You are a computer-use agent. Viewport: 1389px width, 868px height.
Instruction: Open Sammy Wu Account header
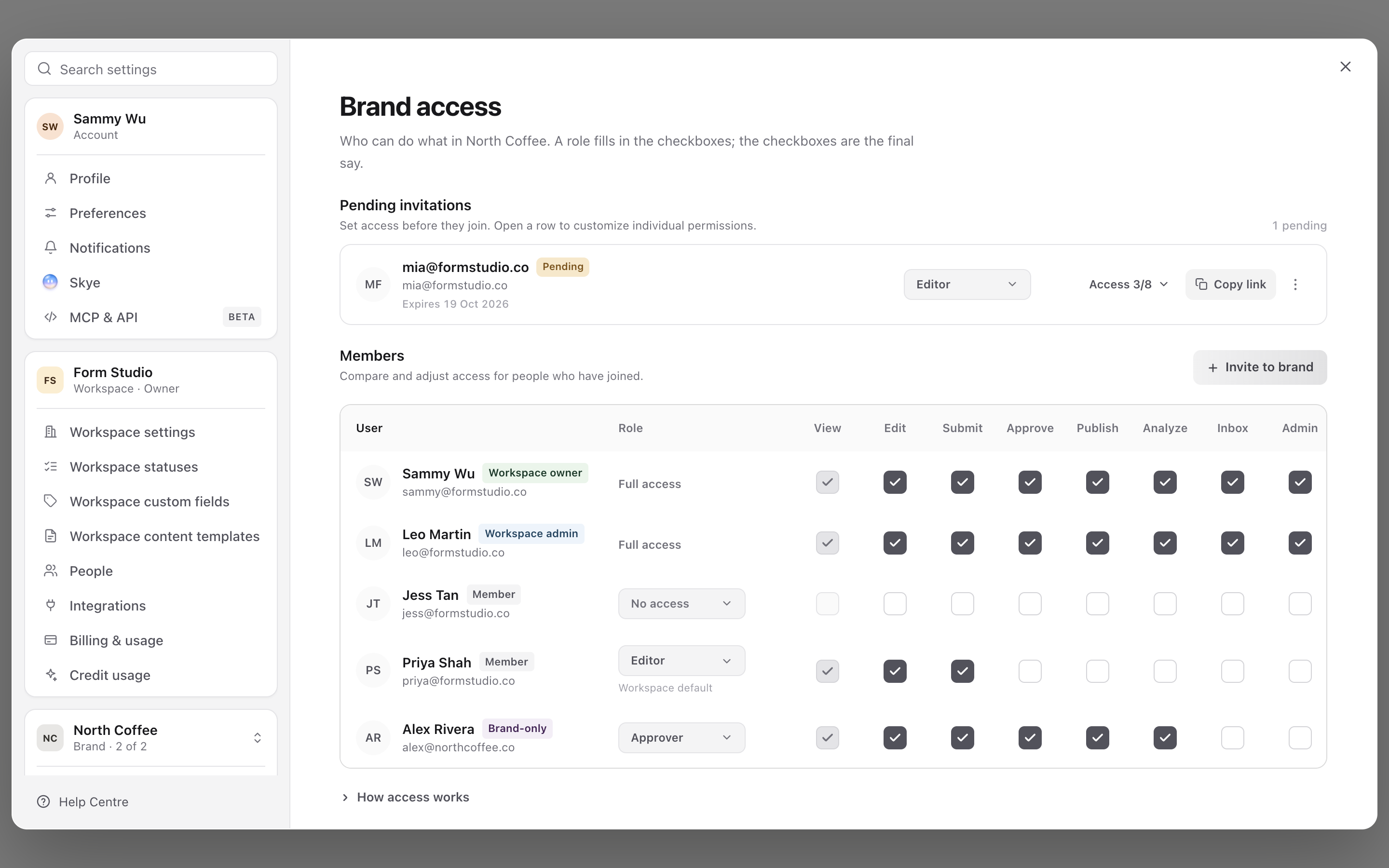point(151,126)
